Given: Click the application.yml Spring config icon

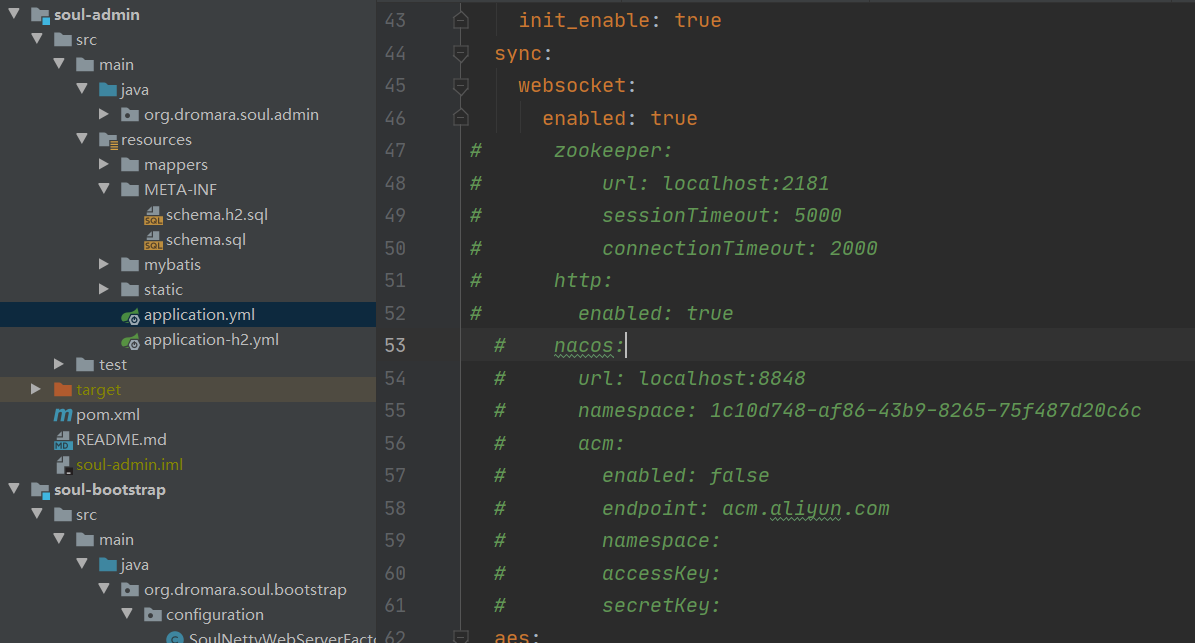Looking at the screenshot, I should click(x=130, y=315).
